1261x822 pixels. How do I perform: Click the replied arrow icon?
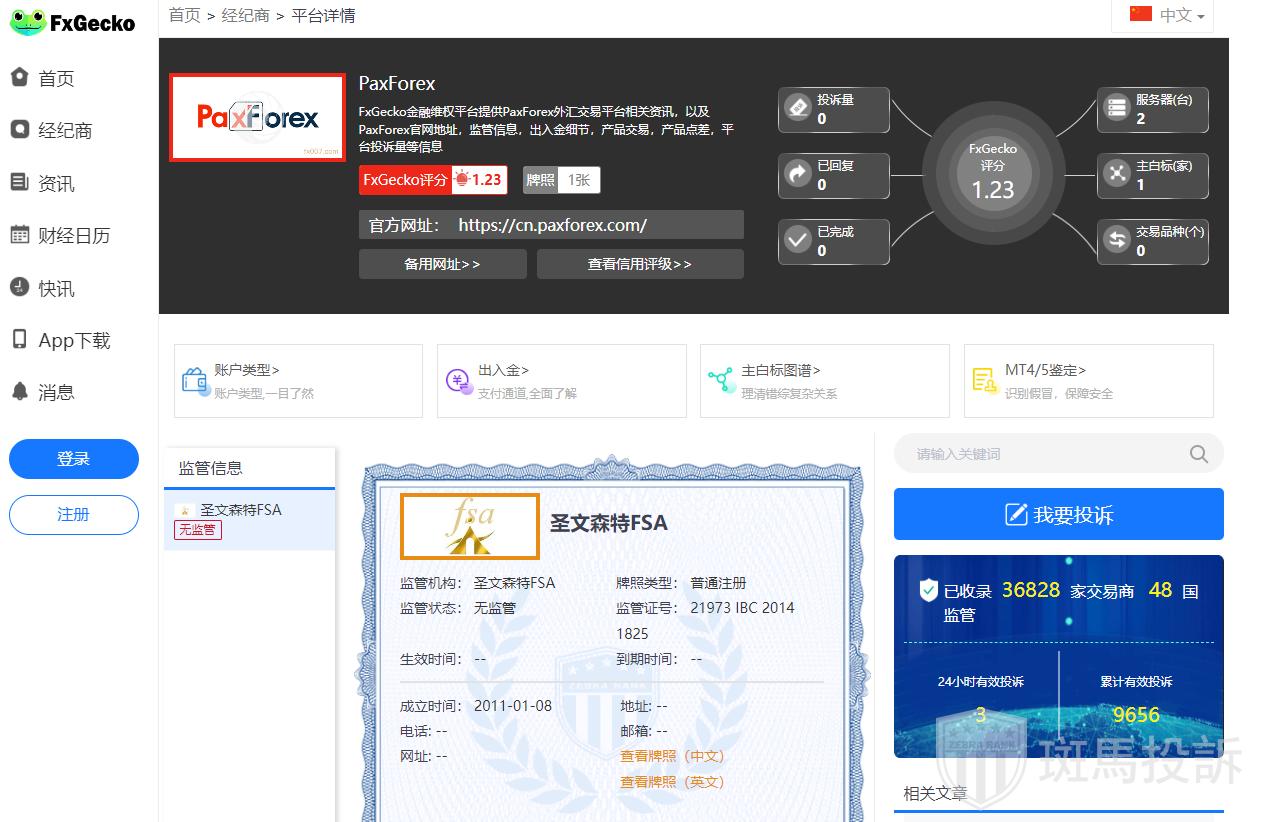(x=798, y=174)
